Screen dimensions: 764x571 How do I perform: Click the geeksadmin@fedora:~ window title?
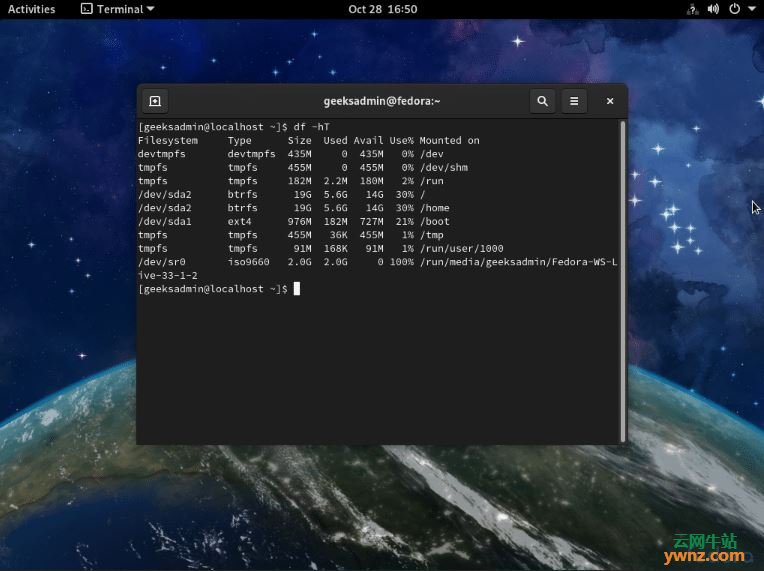coord(382,101)
